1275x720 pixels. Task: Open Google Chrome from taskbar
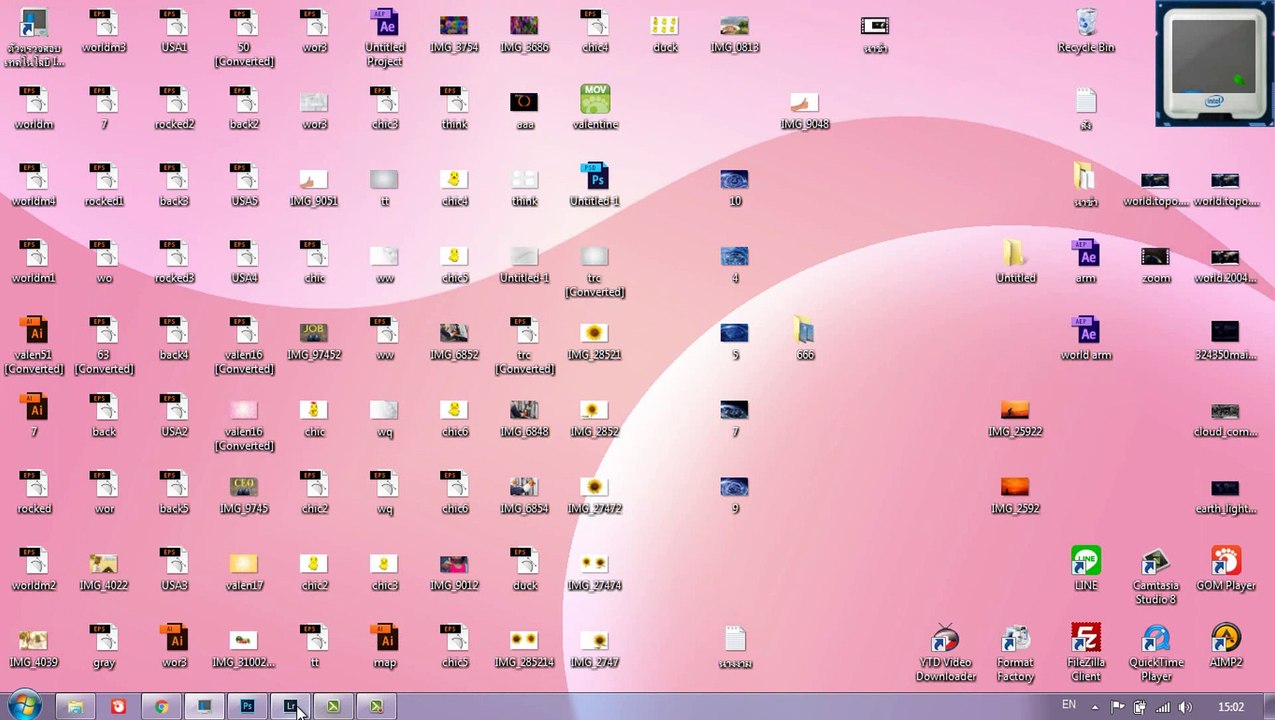click(x=161, y=706)
